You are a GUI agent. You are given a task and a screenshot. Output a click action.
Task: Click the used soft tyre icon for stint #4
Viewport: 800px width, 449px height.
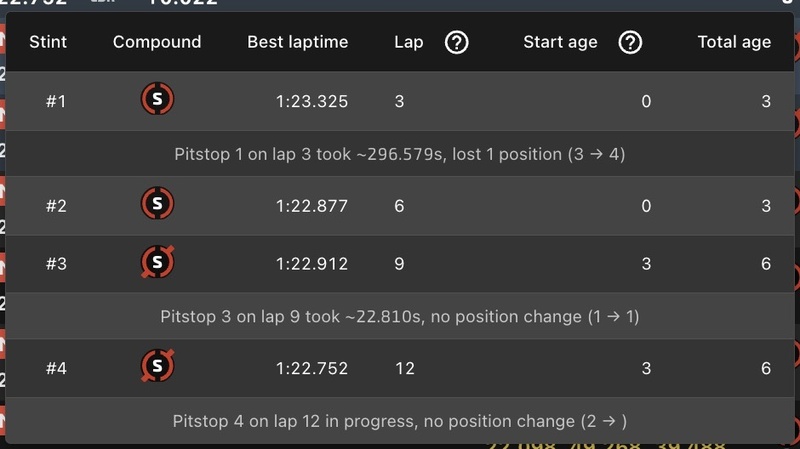tap(157, 367)
